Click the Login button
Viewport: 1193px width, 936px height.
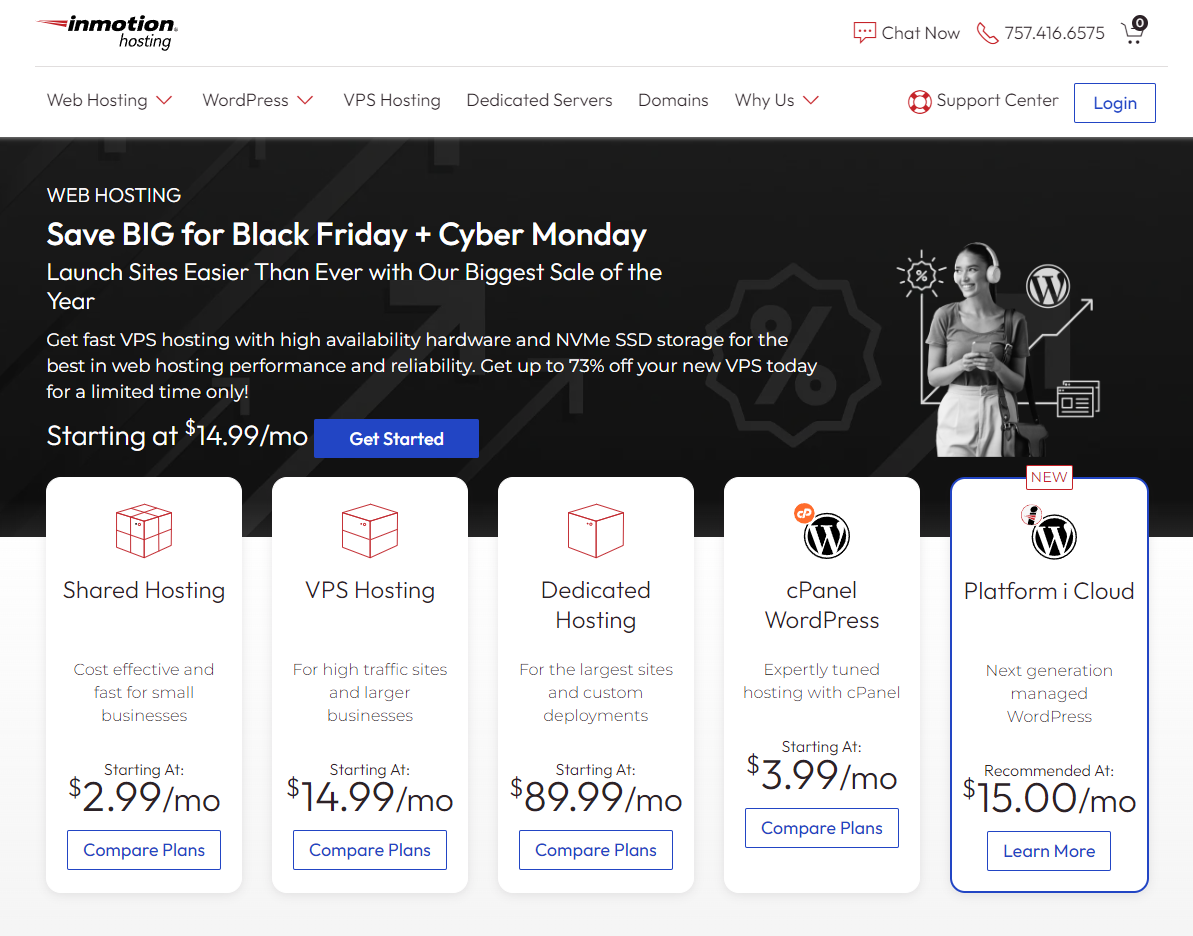pos(1114,103)
